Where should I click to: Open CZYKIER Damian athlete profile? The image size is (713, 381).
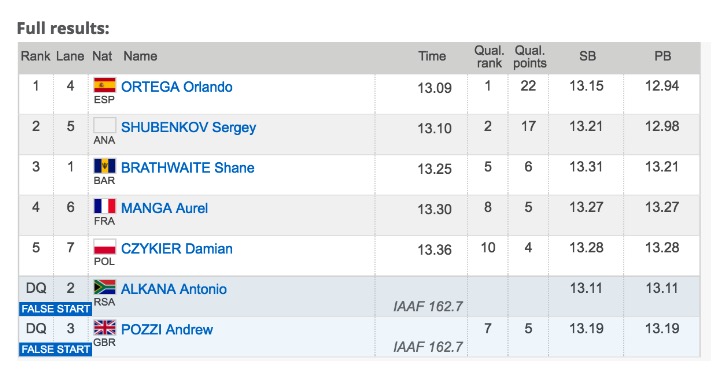point(176,249)
